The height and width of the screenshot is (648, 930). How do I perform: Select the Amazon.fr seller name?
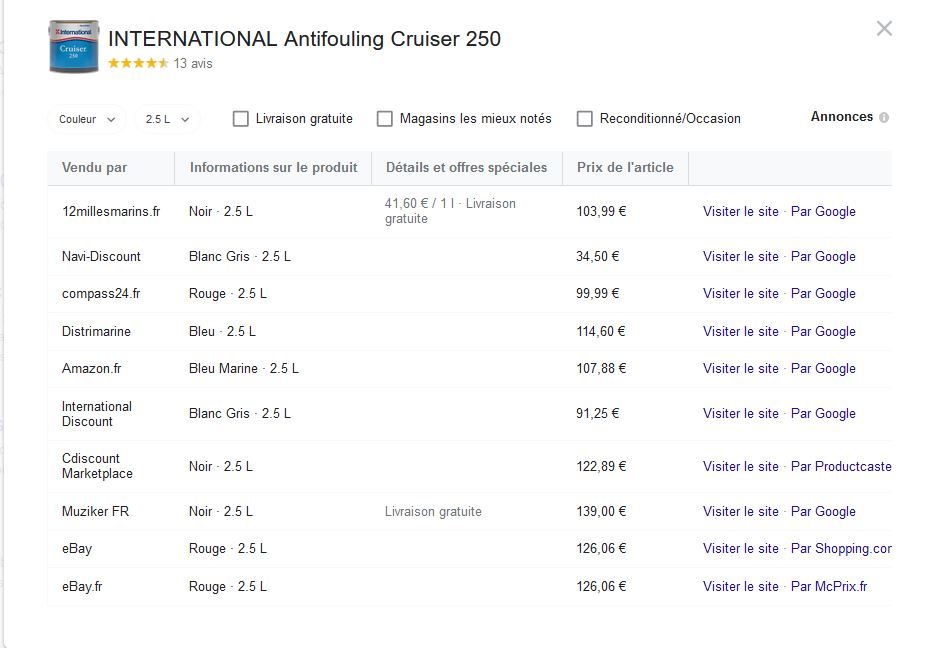[91, 368]
